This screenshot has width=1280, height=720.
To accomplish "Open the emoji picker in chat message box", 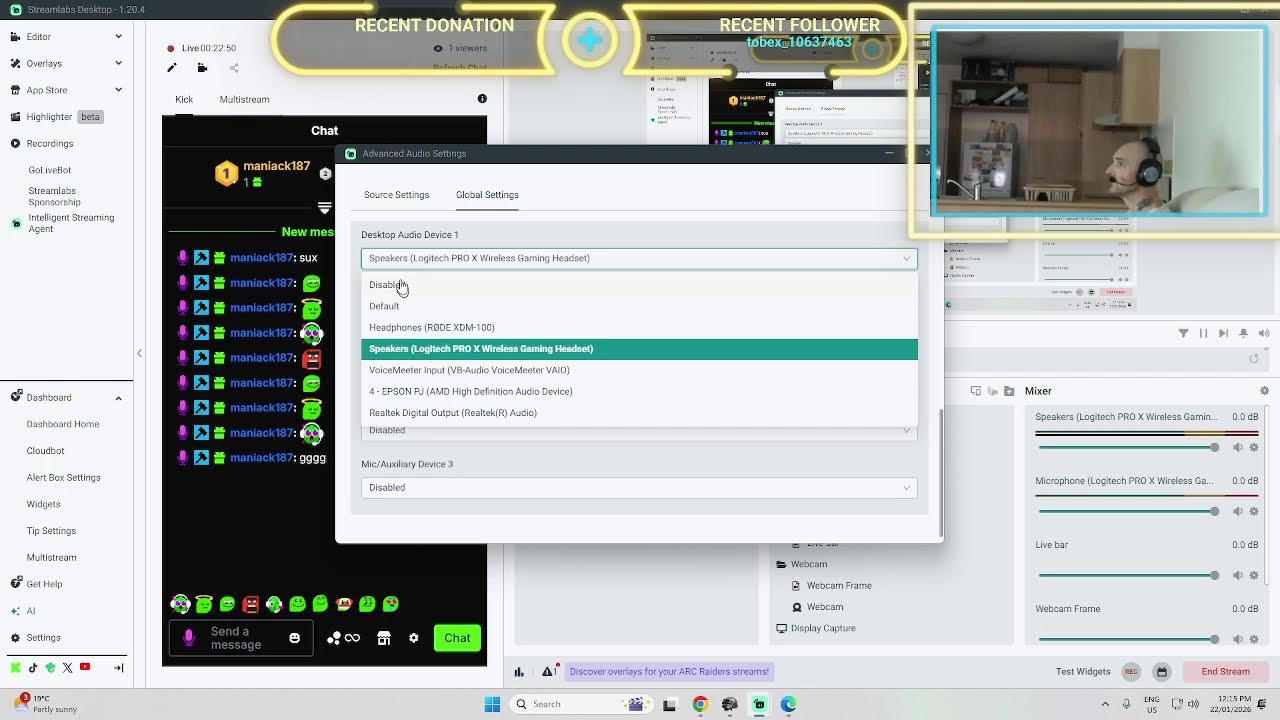I will pos(294,638).
